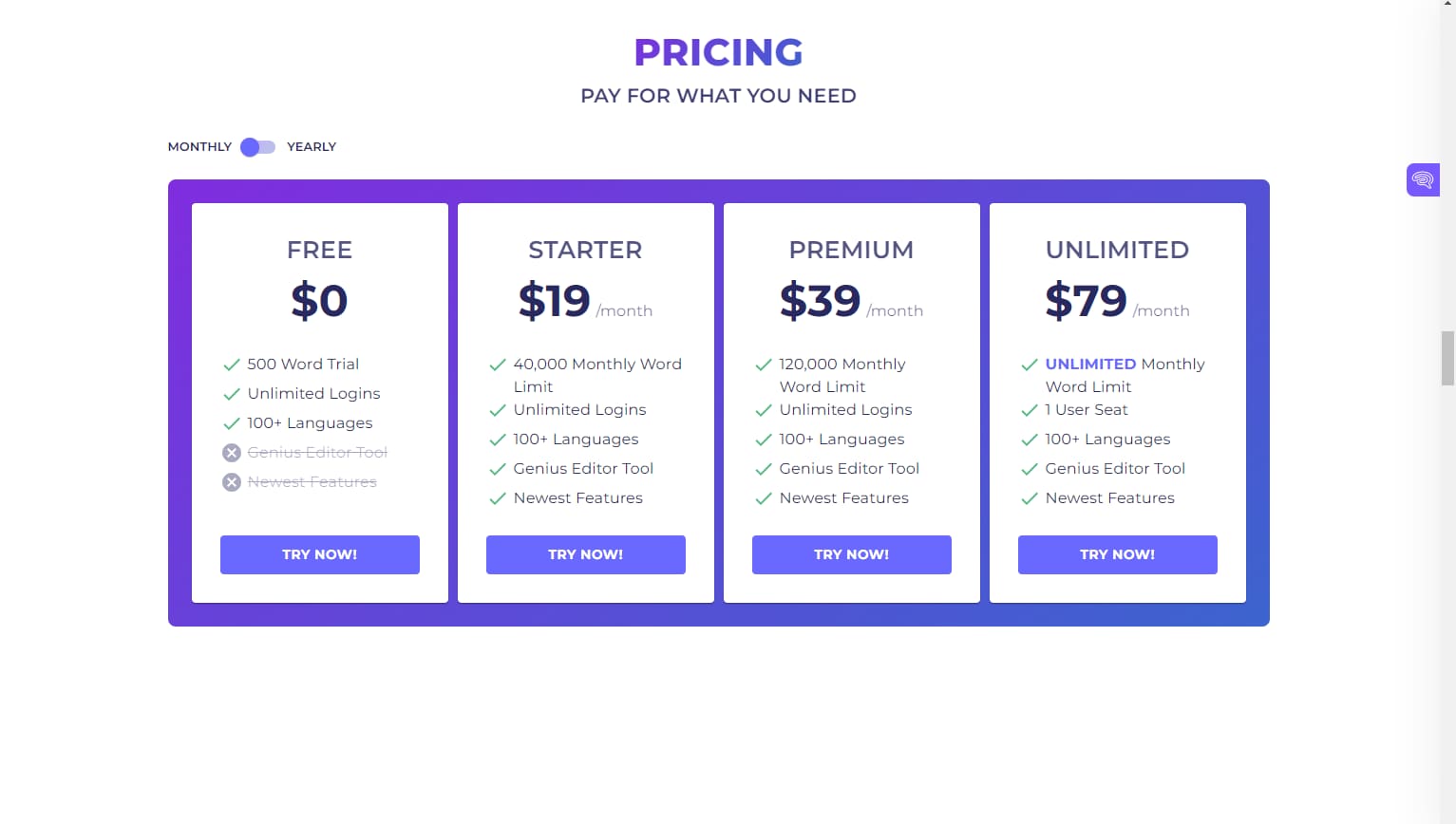The image size is (1456, 824).
Task: Click the $79 Unlimited price text
Action: pyautogui.click(x=1086, y=301)
